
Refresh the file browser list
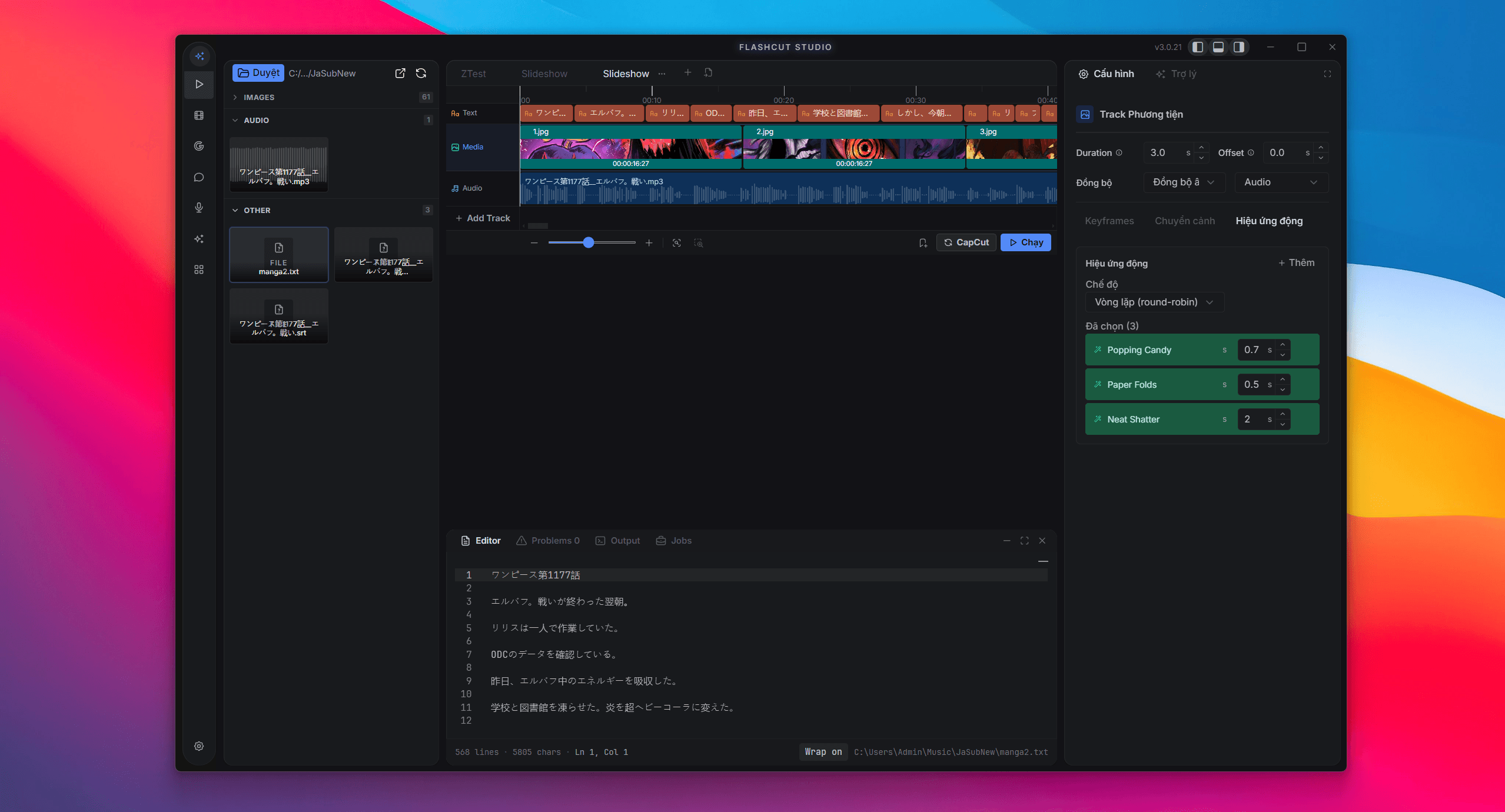click(421, 73)
